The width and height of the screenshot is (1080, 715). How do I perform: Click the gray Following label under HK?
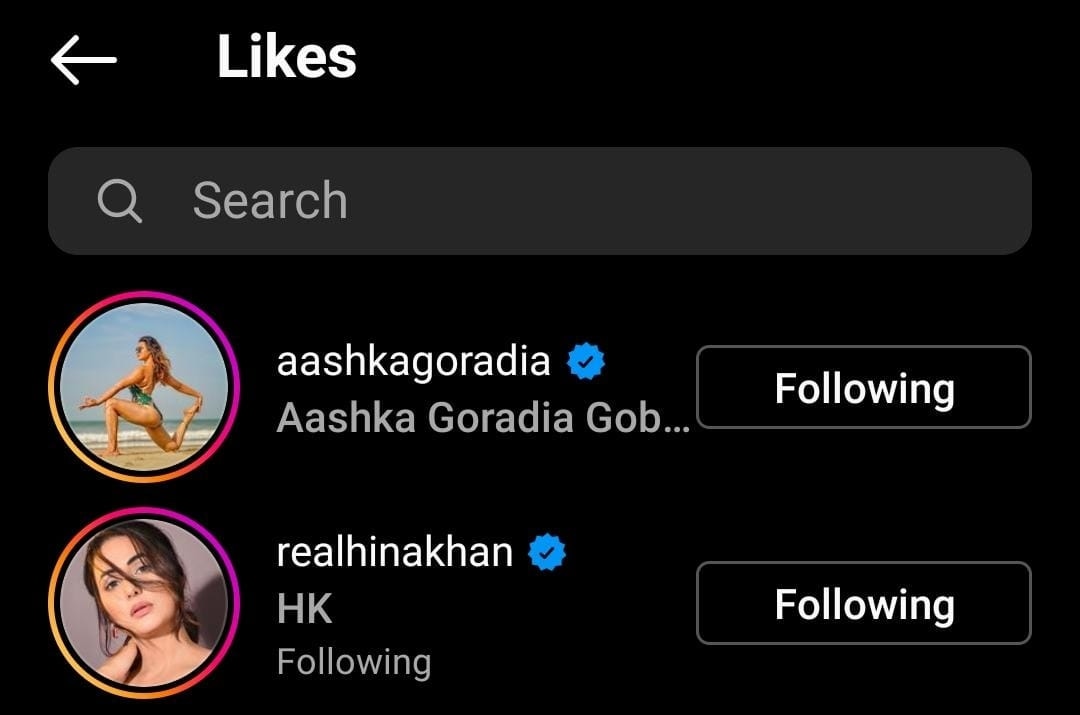click(x=354, y=662)
